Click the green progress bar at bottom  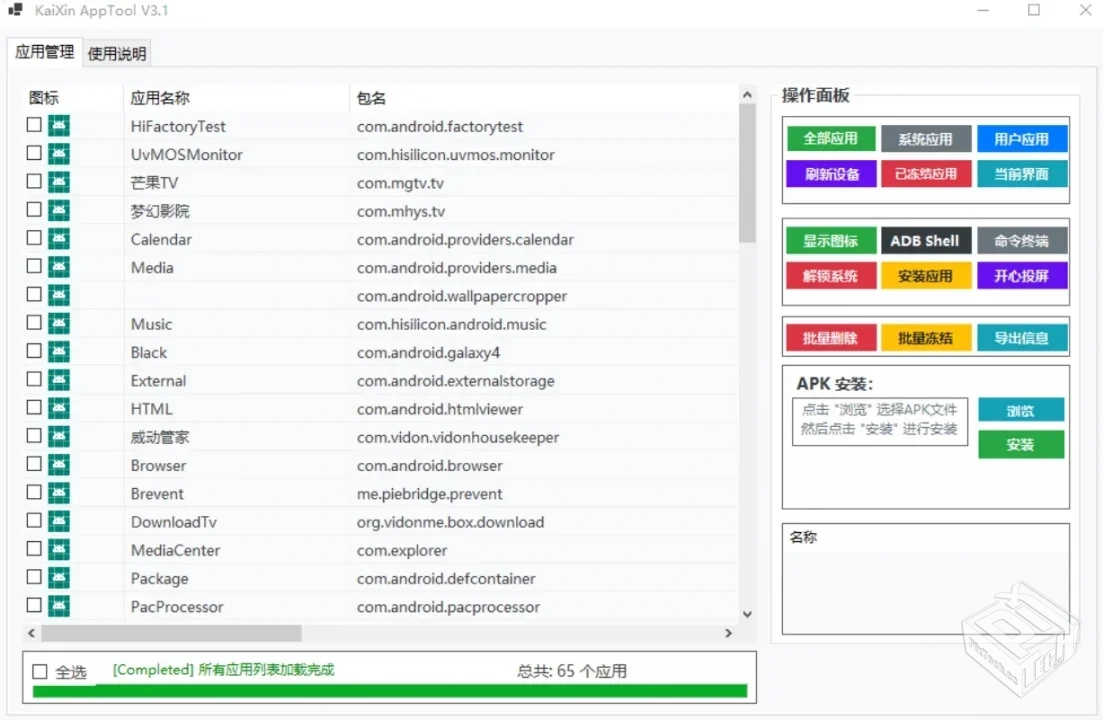[386, 691]
